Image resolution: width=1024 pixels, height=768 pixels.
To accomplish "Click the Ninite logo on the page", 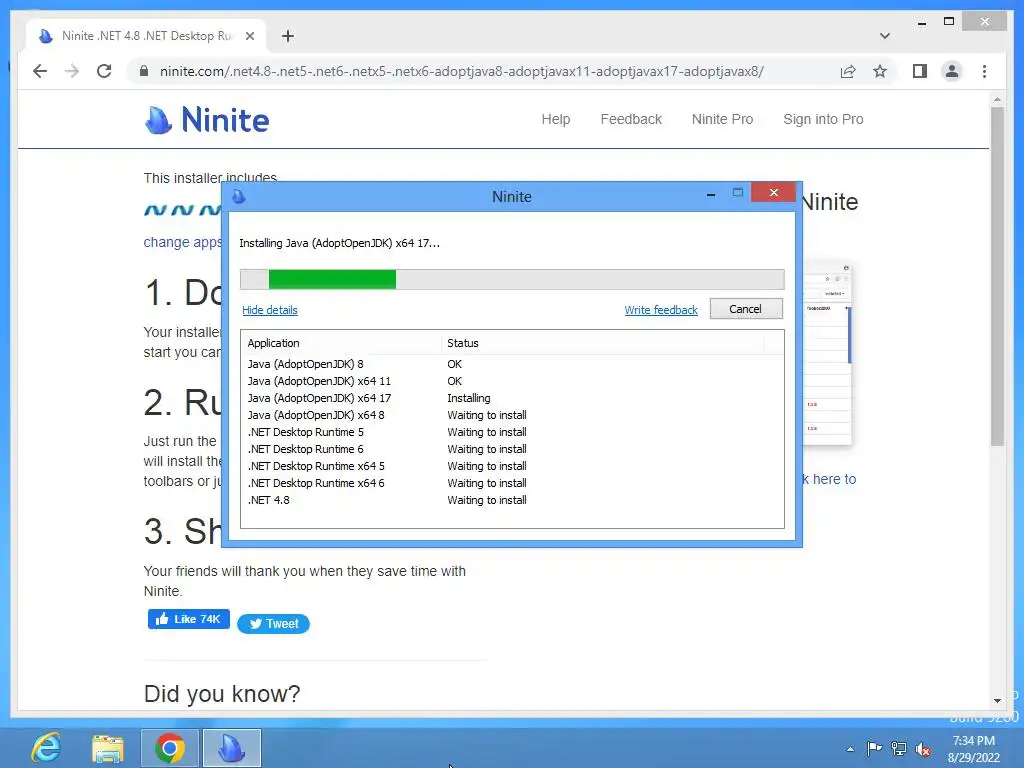I will [206, 120].
